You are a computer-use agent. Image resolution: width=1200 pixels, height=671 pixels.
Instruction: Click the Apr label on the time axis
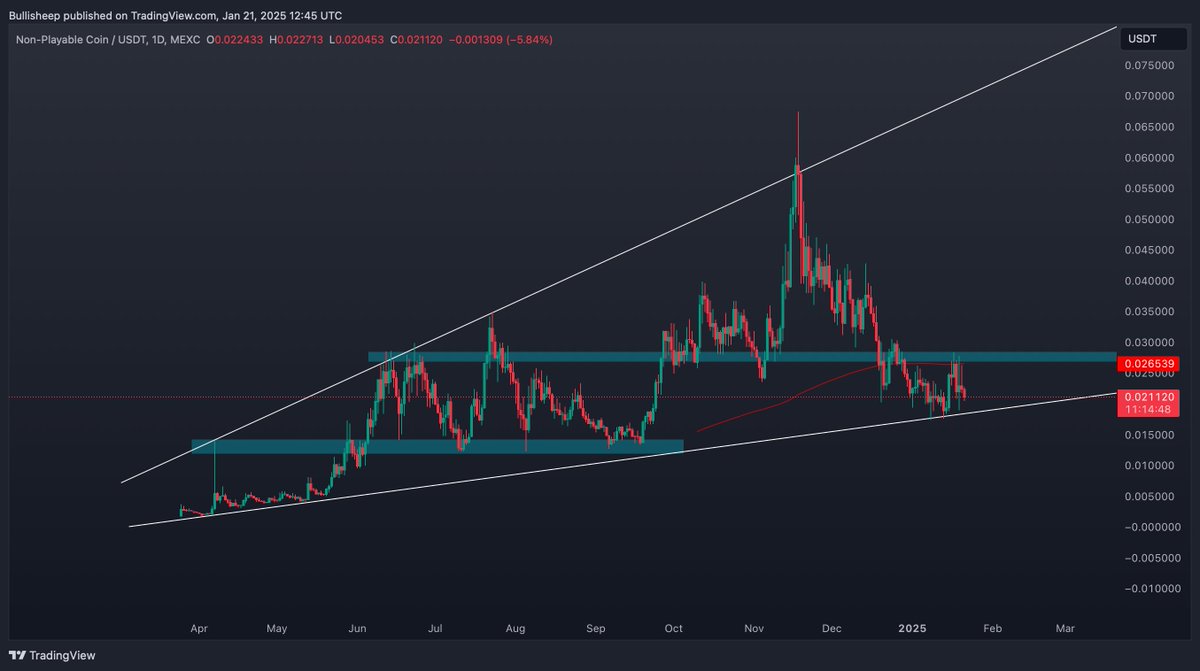click(x=198, y=628)
